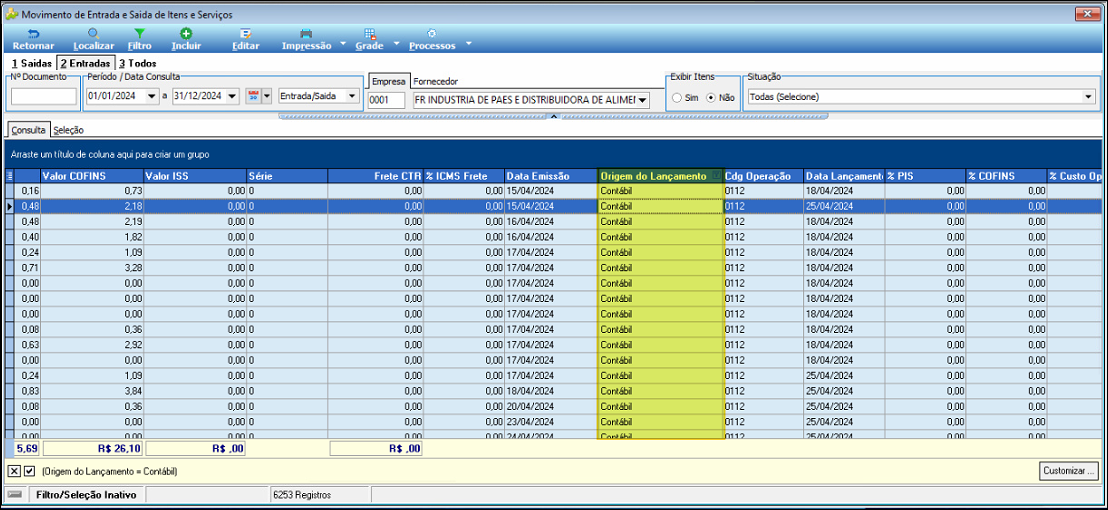Viewport: 1108px width, 510px height.
Task: Click the Customizar... button
Action: coord(1069,470)
